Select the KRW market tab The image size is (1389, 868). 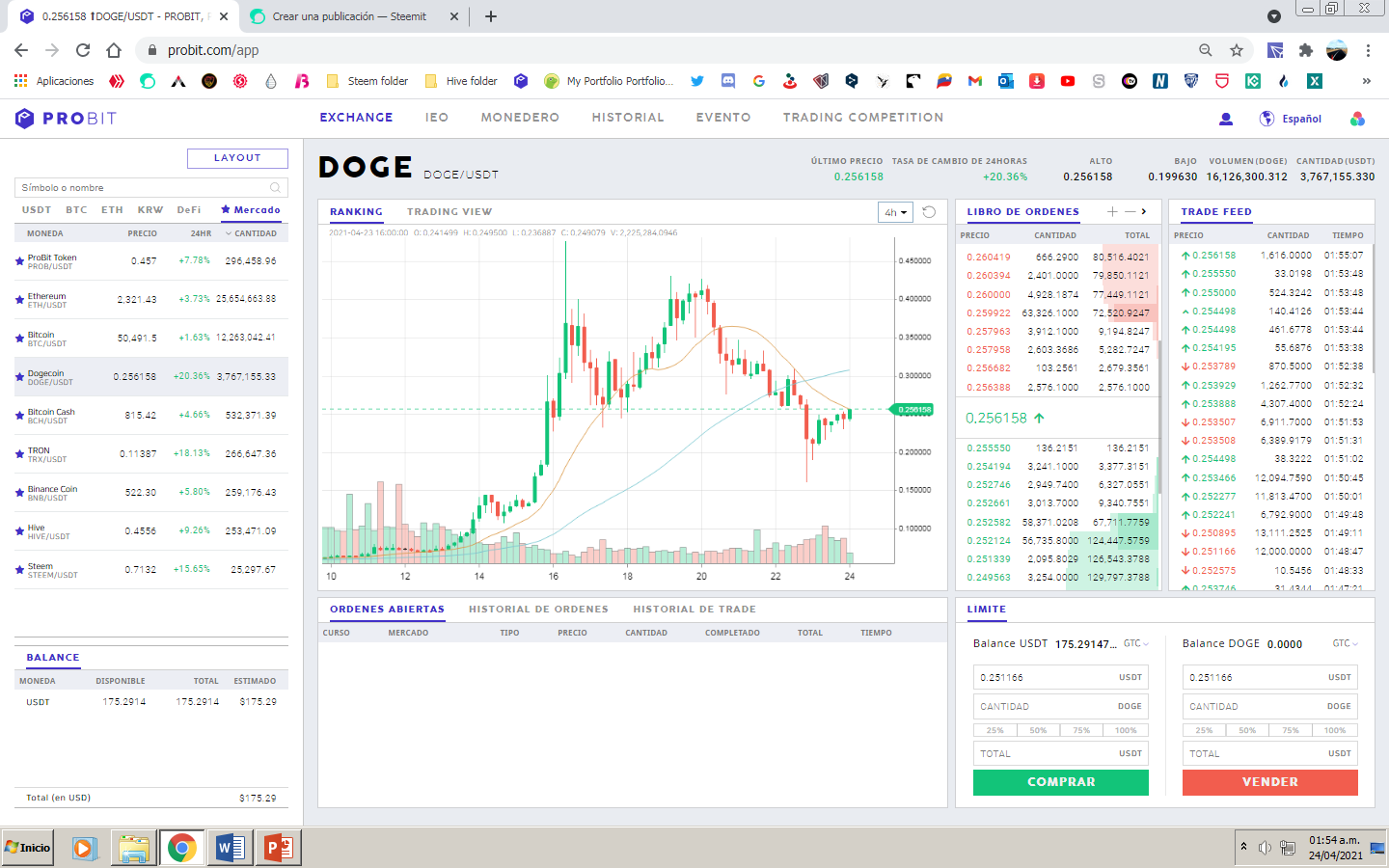[x=150, y=210]
